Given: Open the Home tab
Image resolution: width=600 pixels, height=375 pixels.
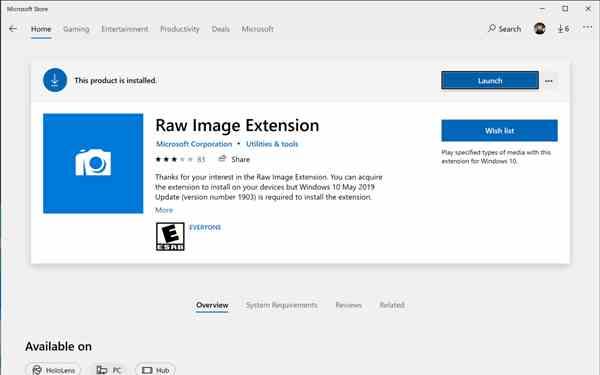Looking at the screenshot, I should click(x=41, y=29).
